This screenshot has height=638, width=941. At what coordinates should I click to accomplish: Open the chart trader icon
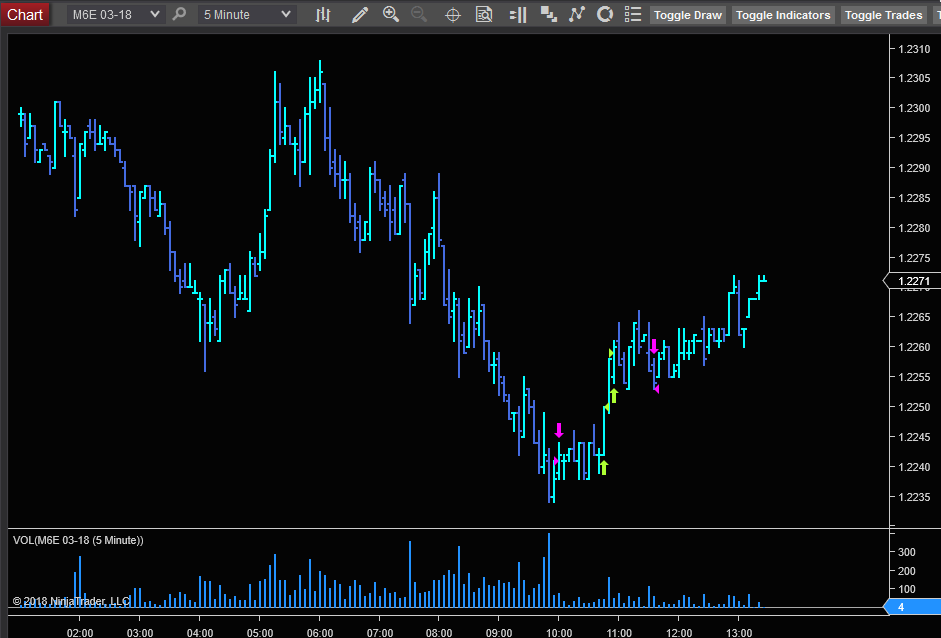[518, 14]
